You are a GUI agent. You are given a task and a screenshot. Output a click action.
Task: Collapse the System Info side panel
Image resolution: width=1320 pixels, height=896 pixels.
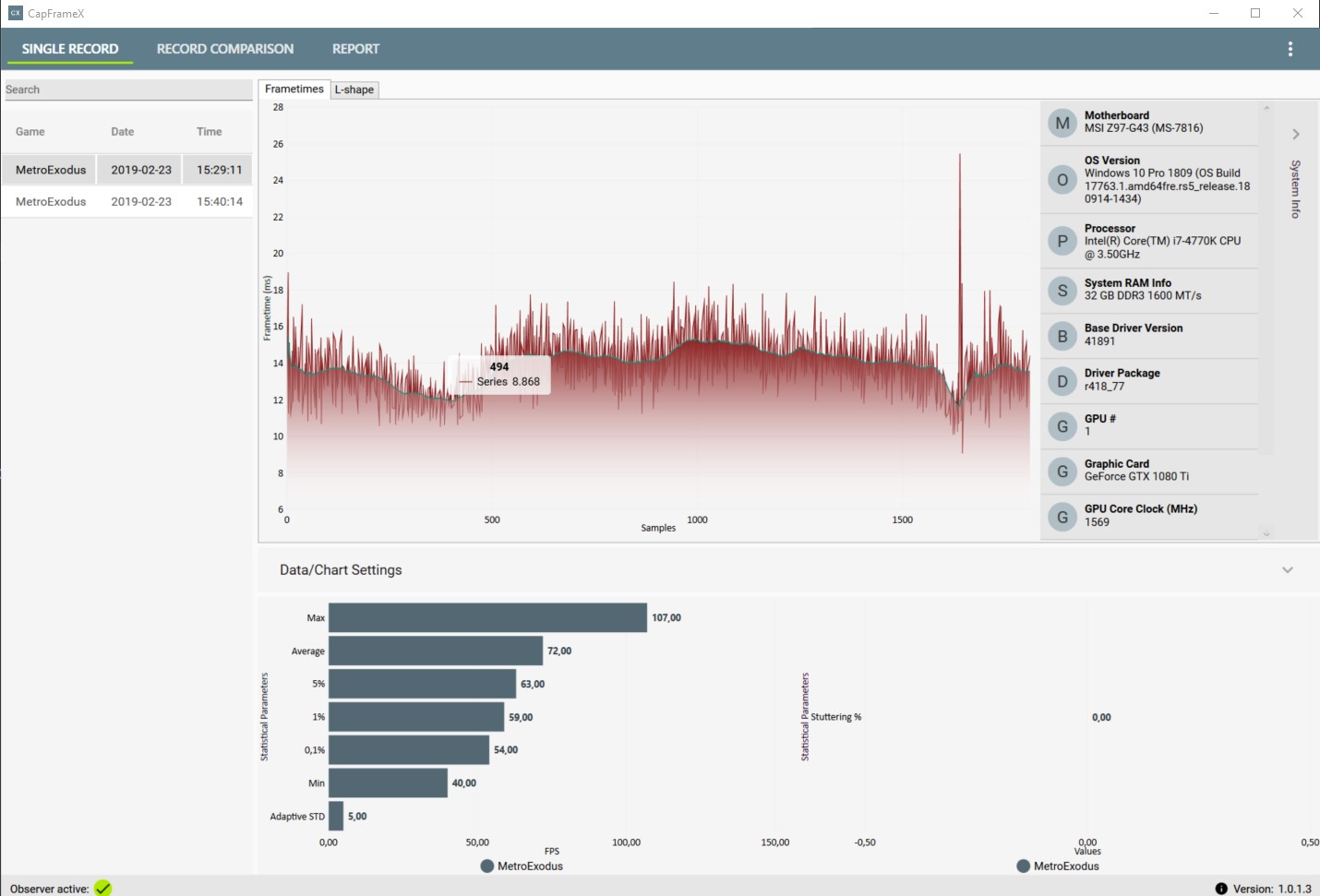pyautogui.click(x=1296, y=134)
